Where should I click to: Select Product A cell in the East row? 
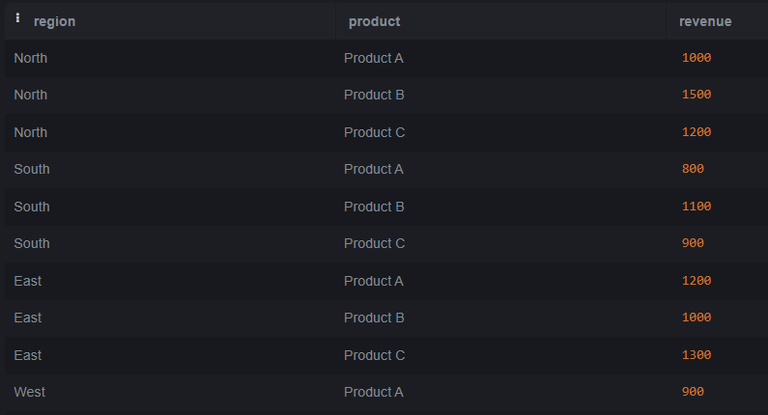pyautogui.click(x=374, y=281)
